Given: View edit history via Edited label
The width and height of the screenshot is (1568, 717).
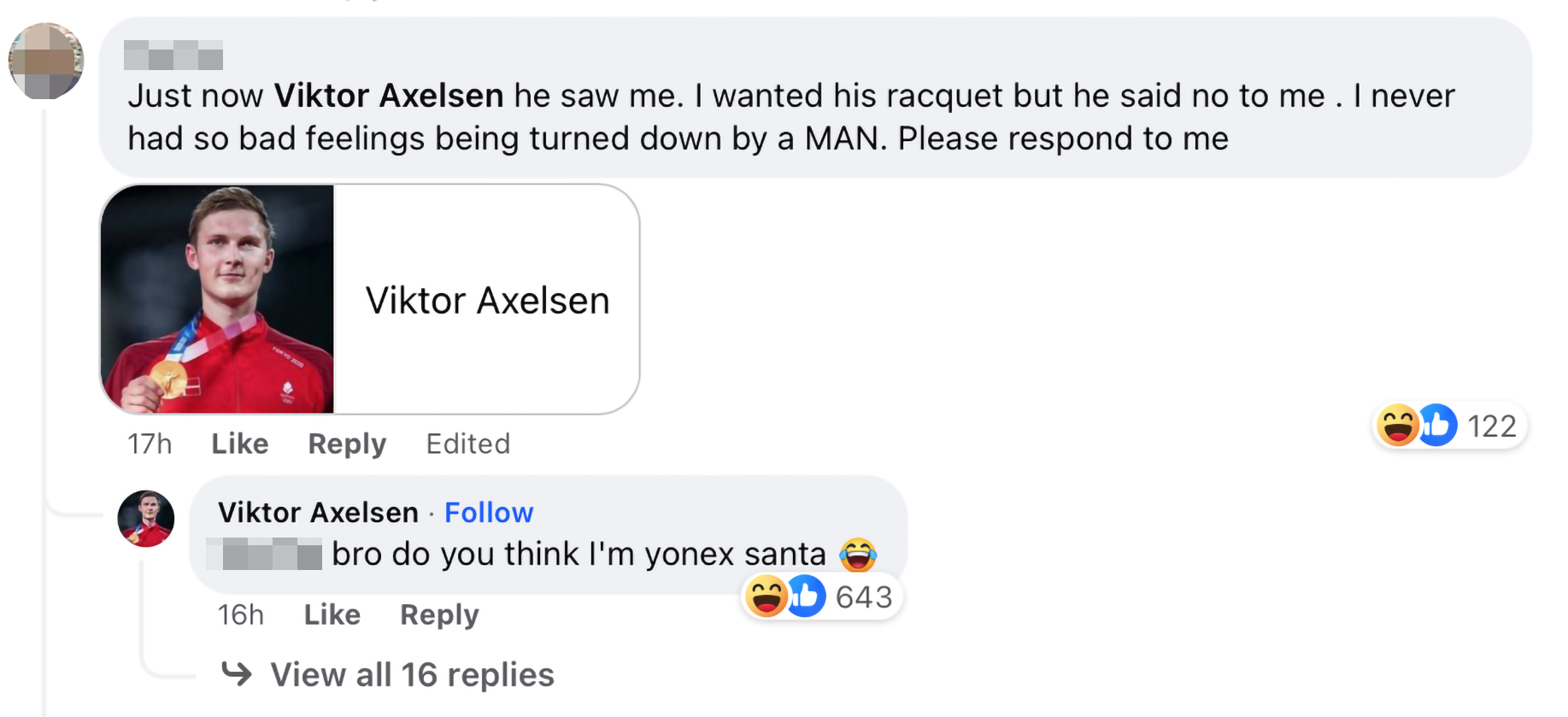Looking at the screenshot, I should click(468, 444).
